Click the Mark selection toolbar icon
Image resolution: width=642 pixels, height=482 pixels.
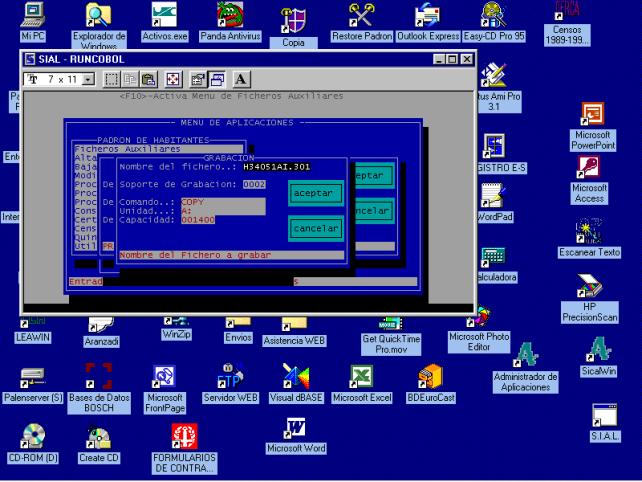tap(111, 79)
